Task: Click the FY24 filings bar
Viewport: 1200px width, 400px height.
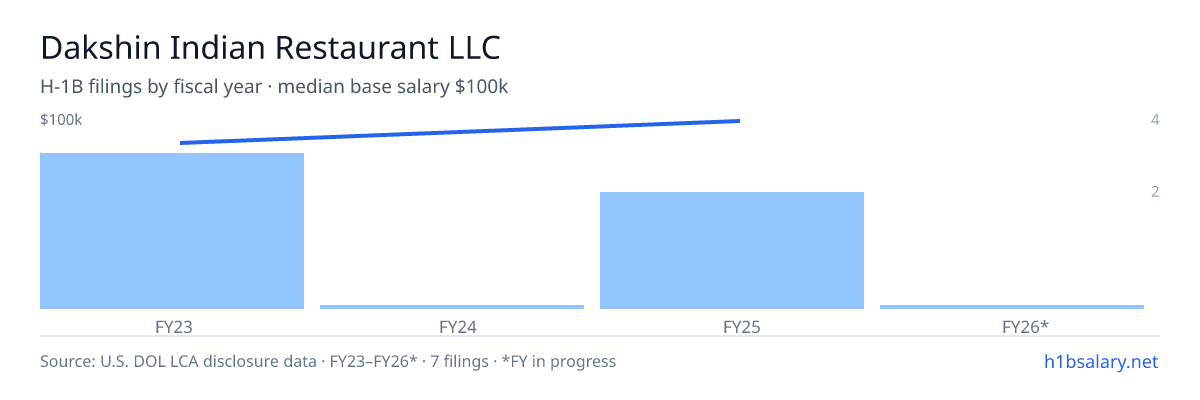Action: tap(452, 307)
